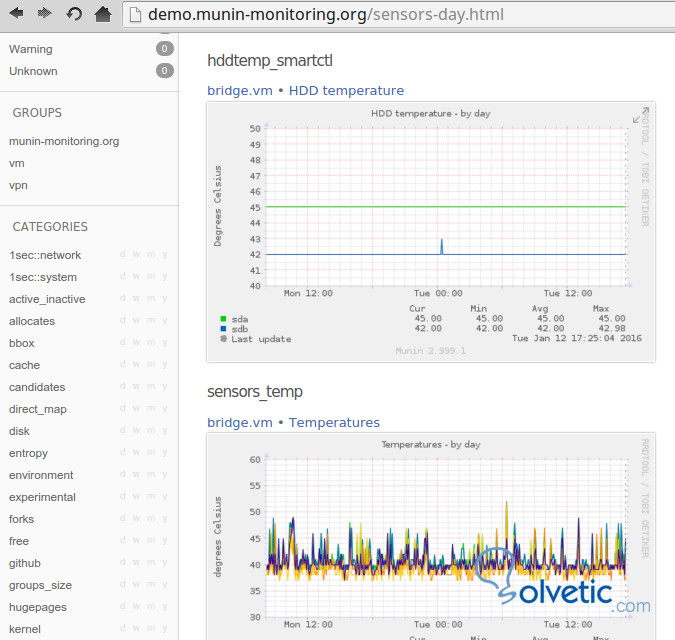The image size is (675, 640).
Task: Open the vm group
Action: click(x=17, y=164)
